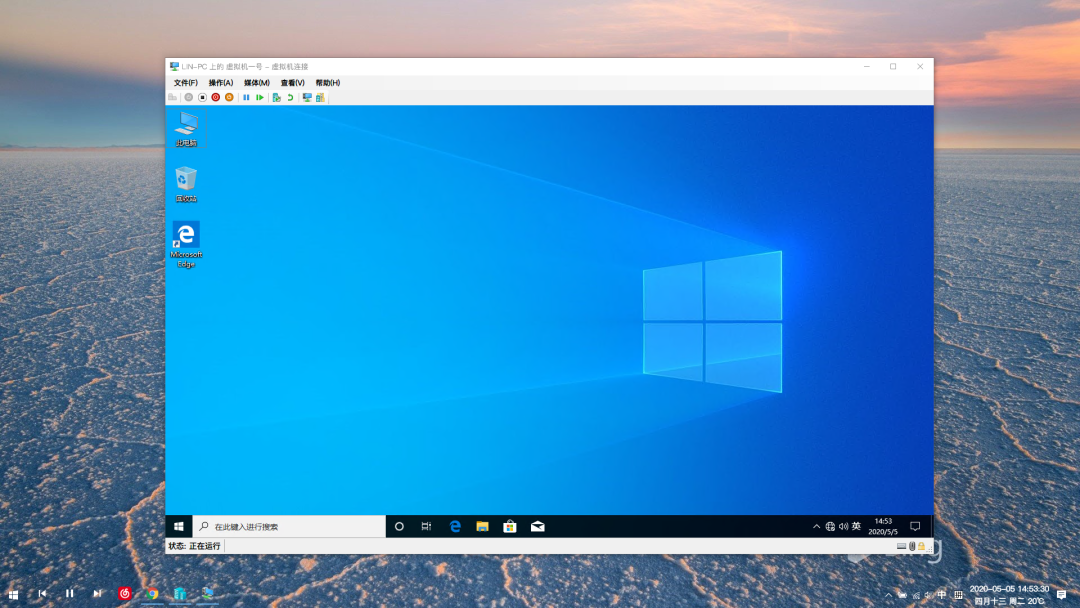Click the 英 input language indicator in VM
Screen dimensions: 1080x608
856,526
